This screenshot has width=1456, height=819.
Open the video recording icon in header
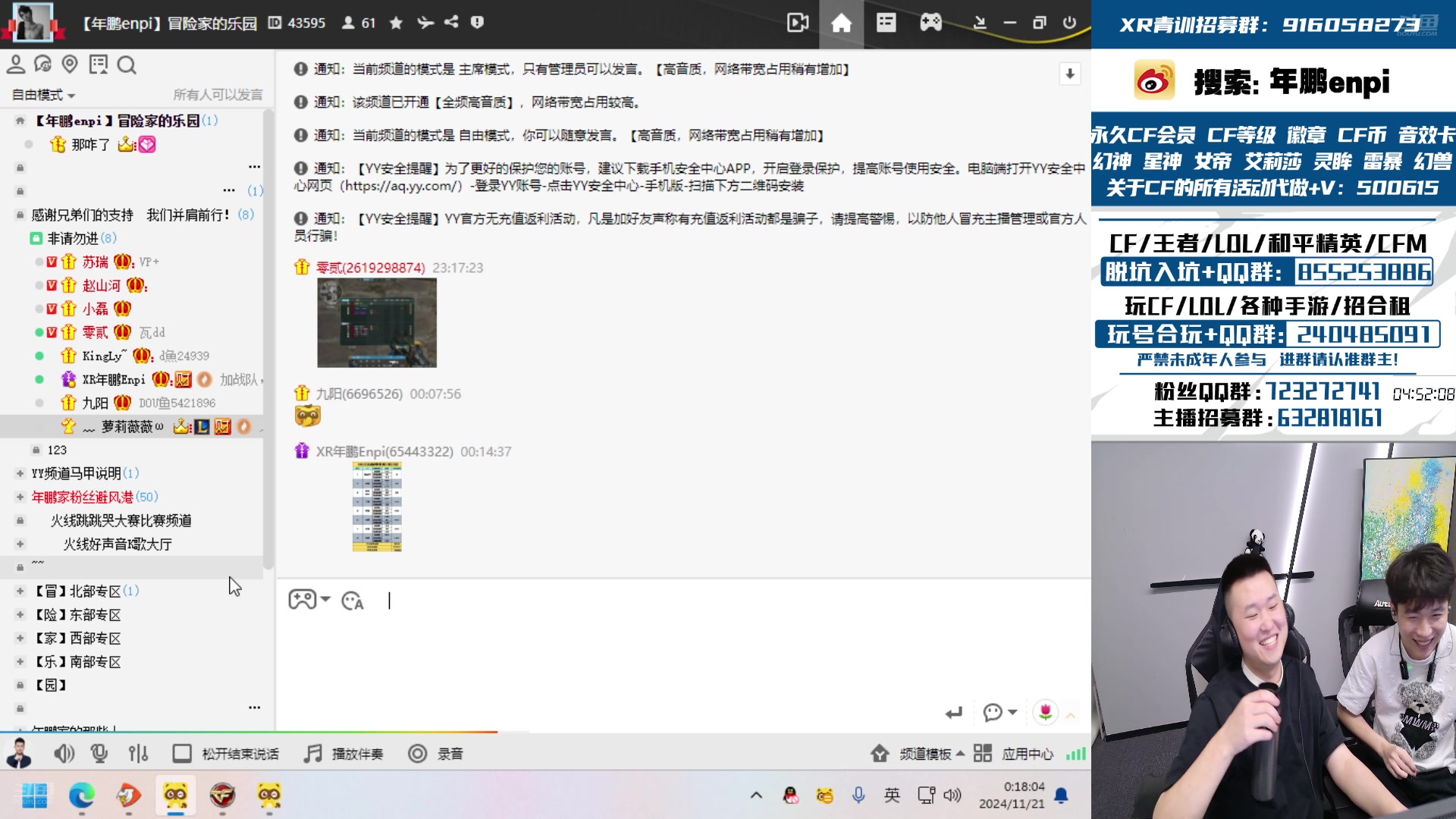pyautogui.click(x=798, y=23)
